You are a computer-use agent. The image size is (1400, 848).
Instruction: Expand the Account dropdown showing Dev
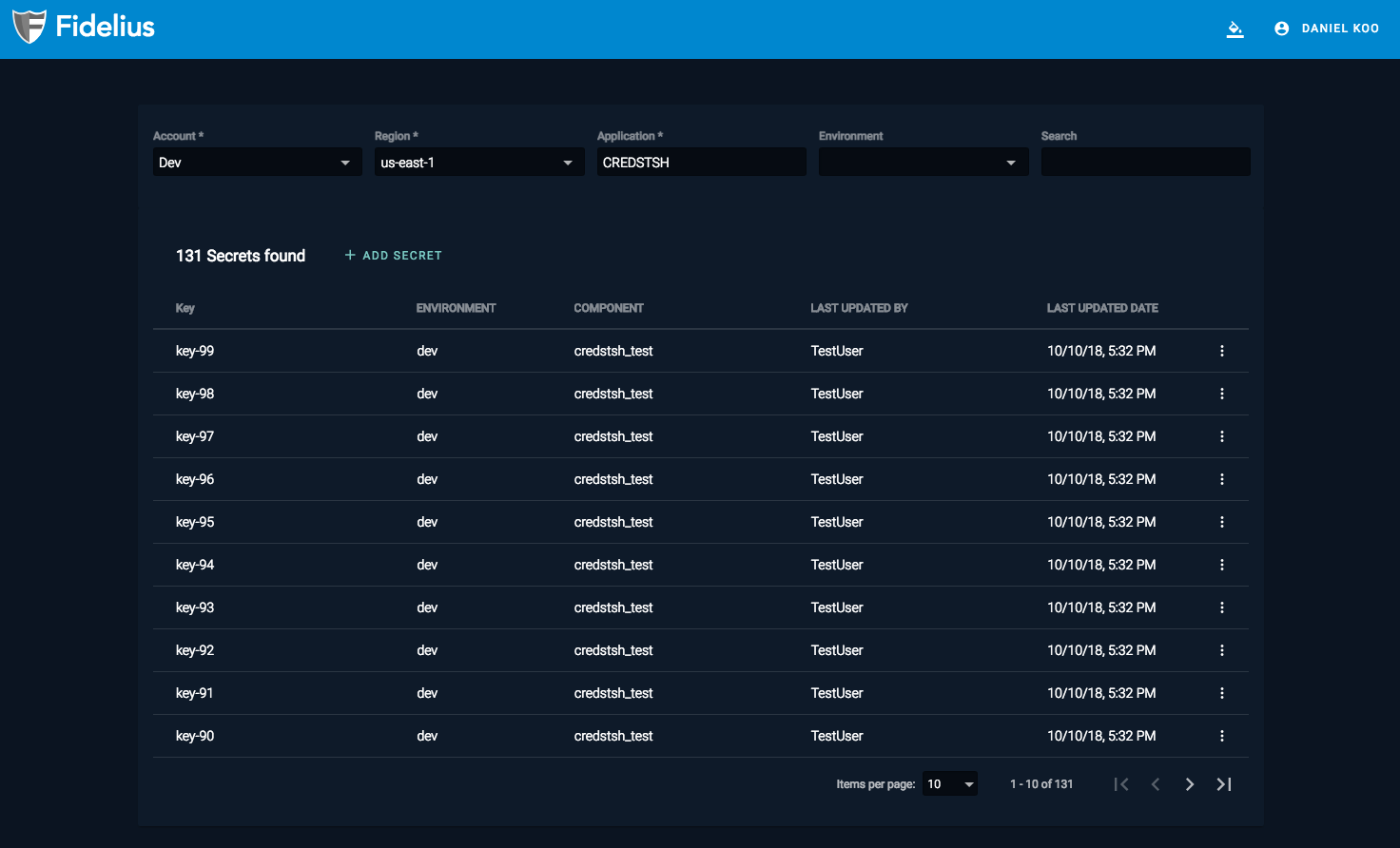pos(257,163)
